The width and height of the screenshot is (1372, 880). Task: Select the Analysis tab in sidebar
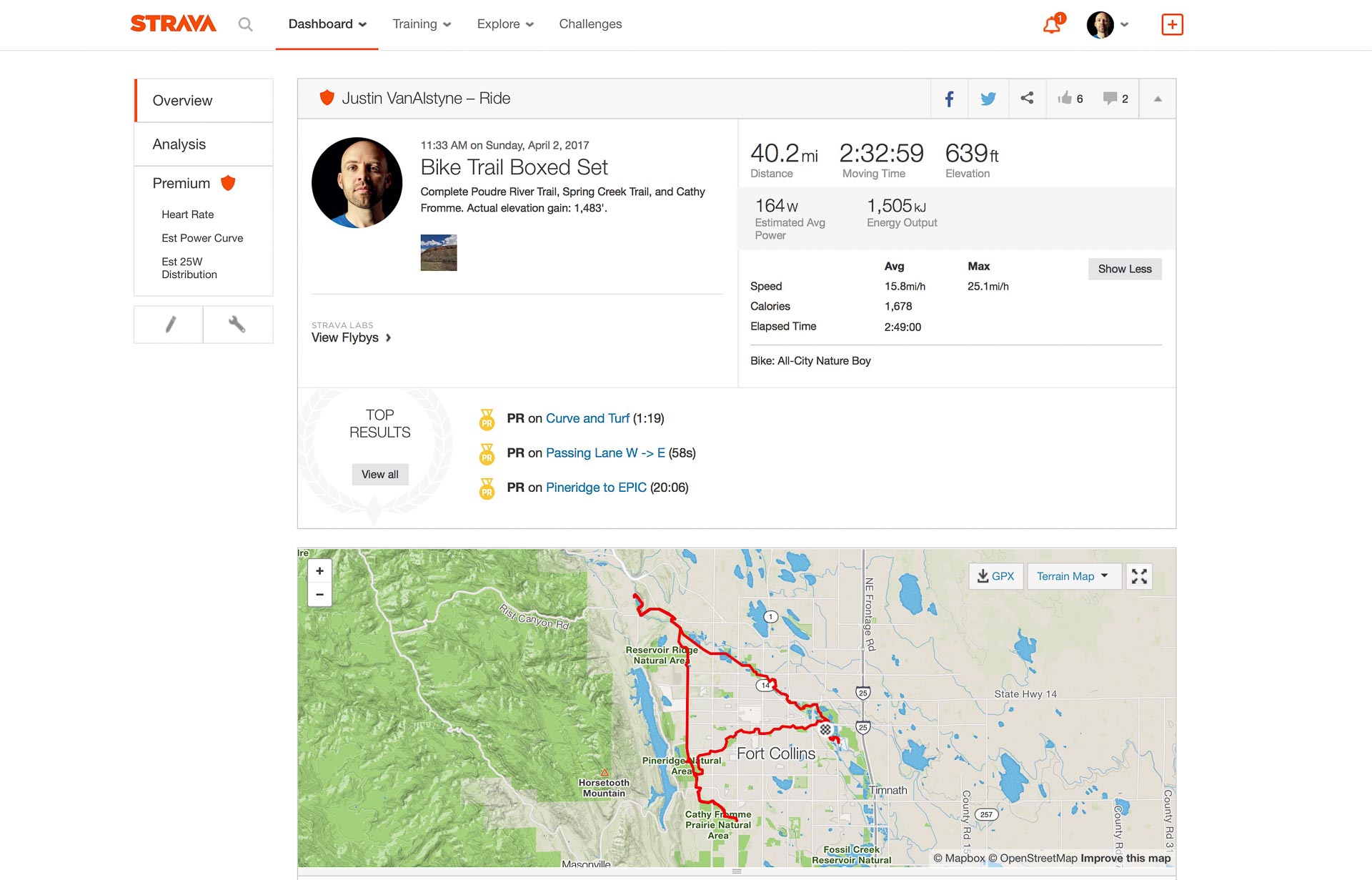coord(177,144)
